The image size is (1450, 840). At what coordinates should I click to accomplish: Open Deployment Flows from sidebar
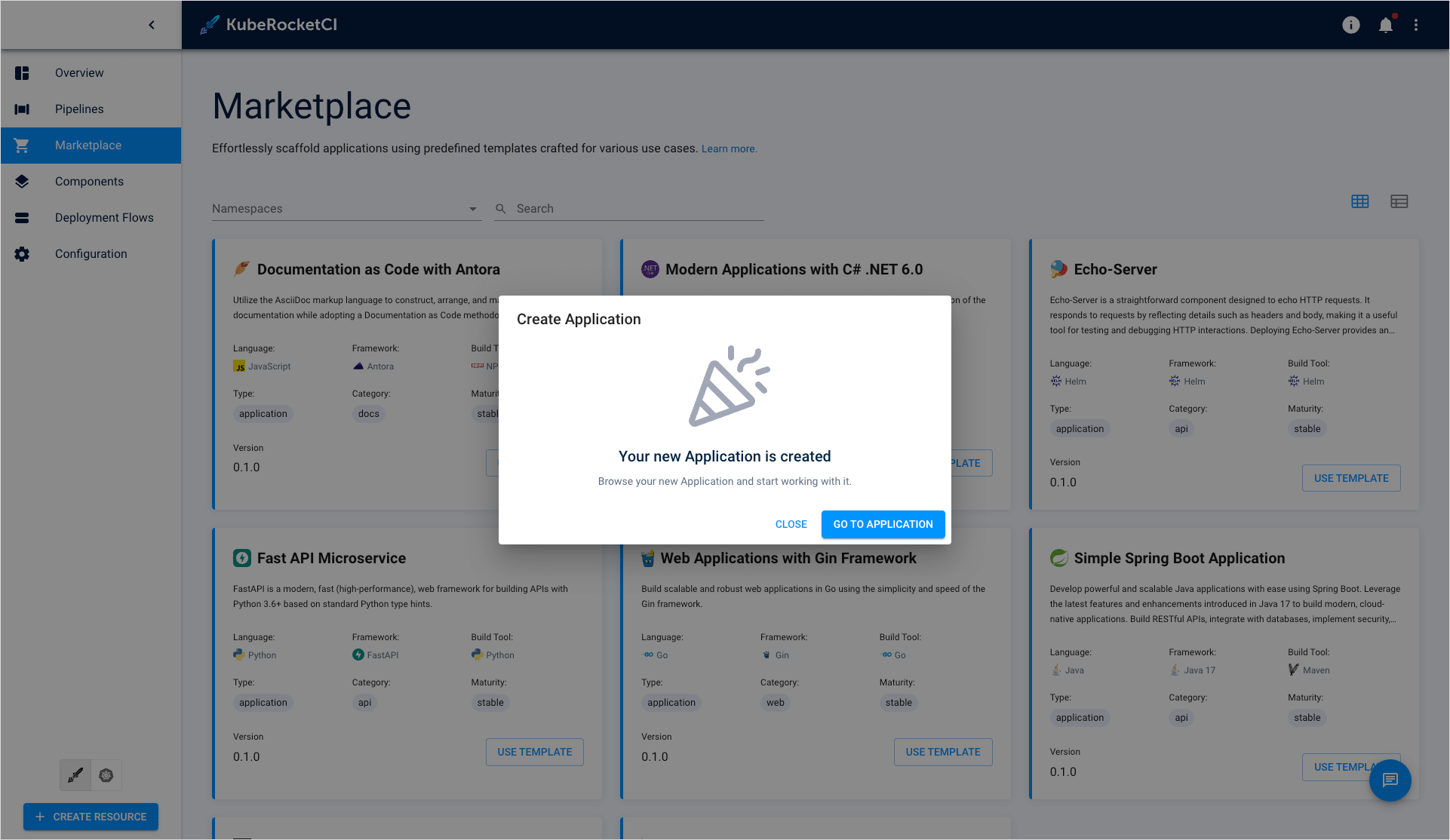point(105,217)
